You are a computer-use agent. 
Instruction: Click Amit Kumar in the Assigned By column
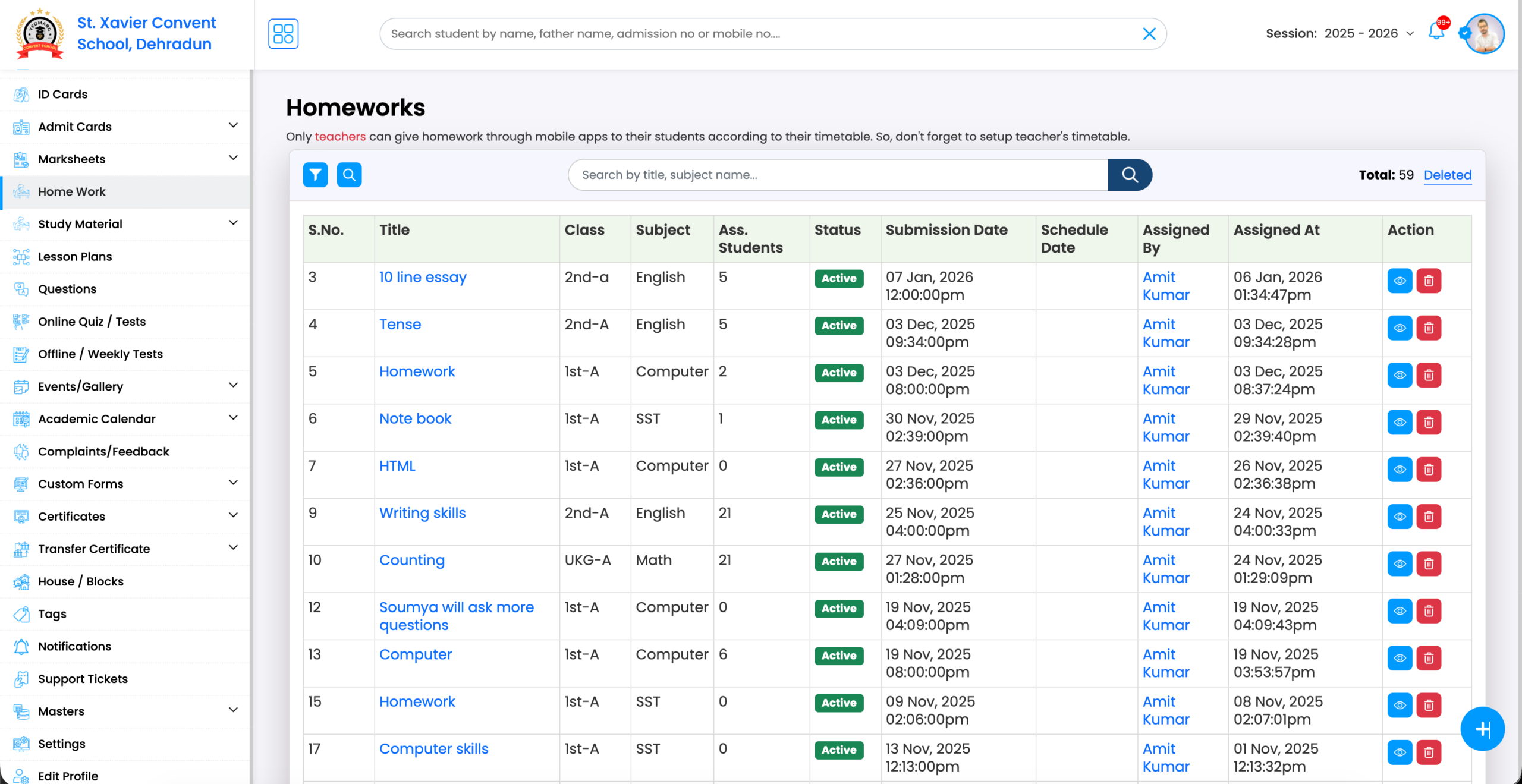click(x=1165, y=286)
